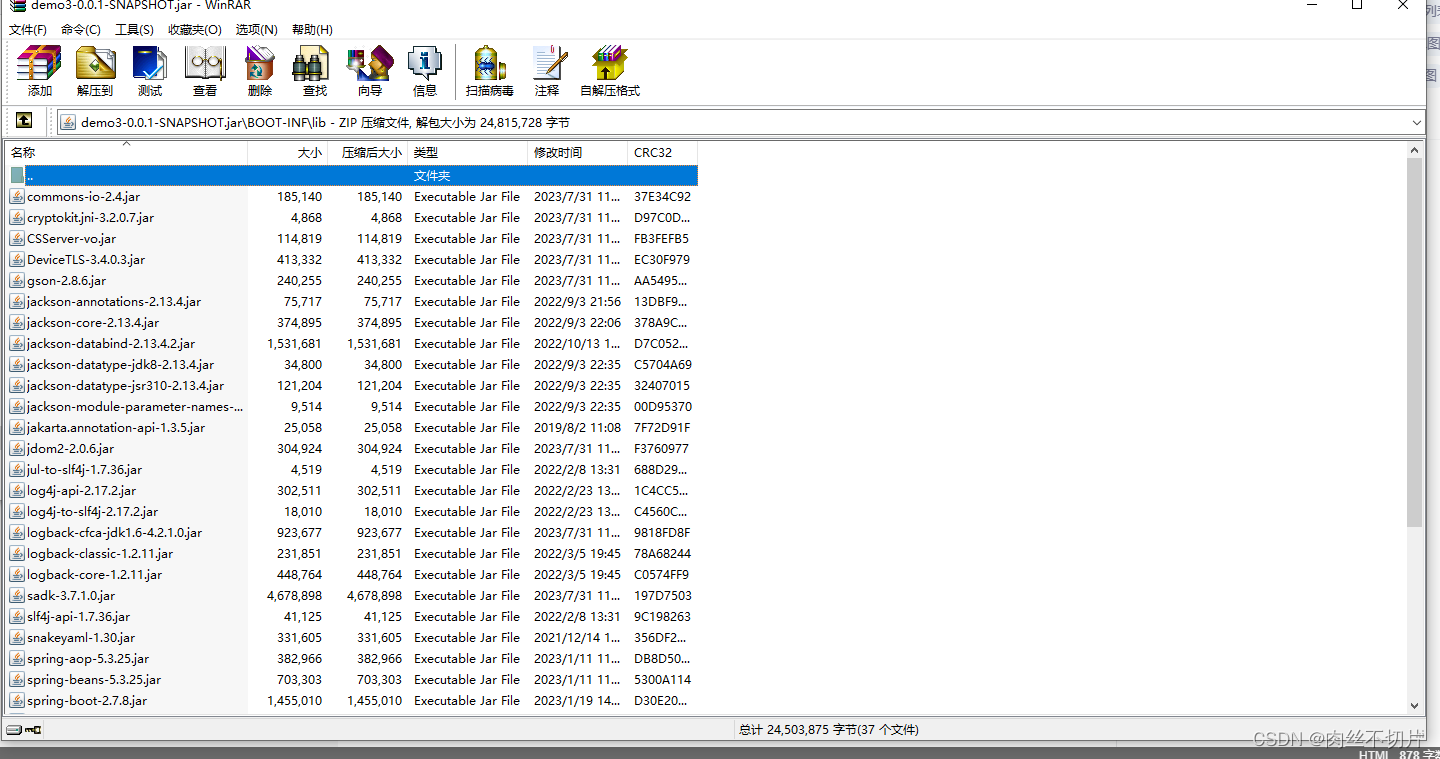1440x759 pixels.
Task: Select log4j-to-slf4j-2.17.2.jar file
Action: 93,512
